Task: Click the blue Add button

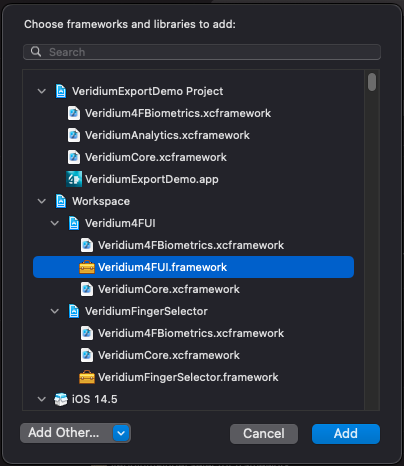Action: [x=346, y=434]
